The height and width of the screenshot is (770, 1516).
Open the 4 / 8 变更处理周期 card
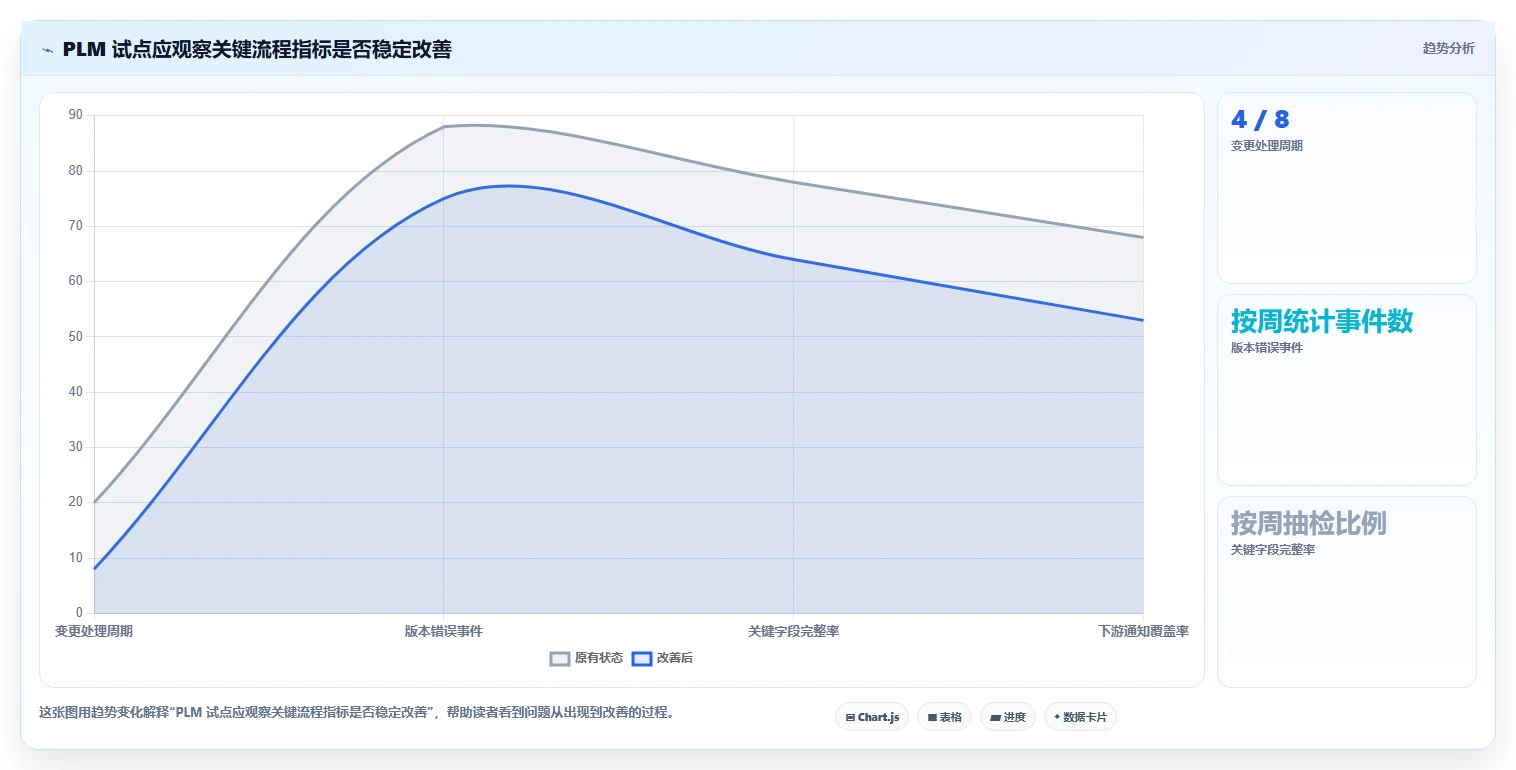coord(1346,188)
